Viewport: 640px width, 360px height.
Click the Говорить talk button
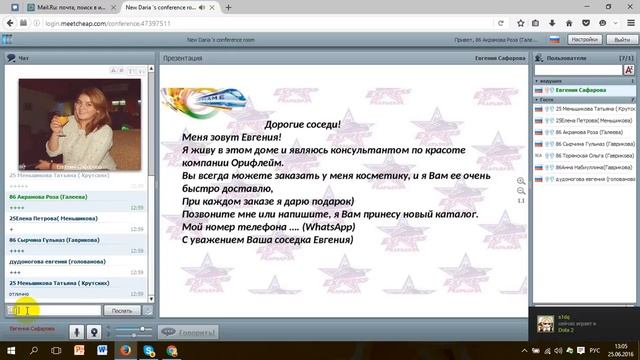(189, 332)
